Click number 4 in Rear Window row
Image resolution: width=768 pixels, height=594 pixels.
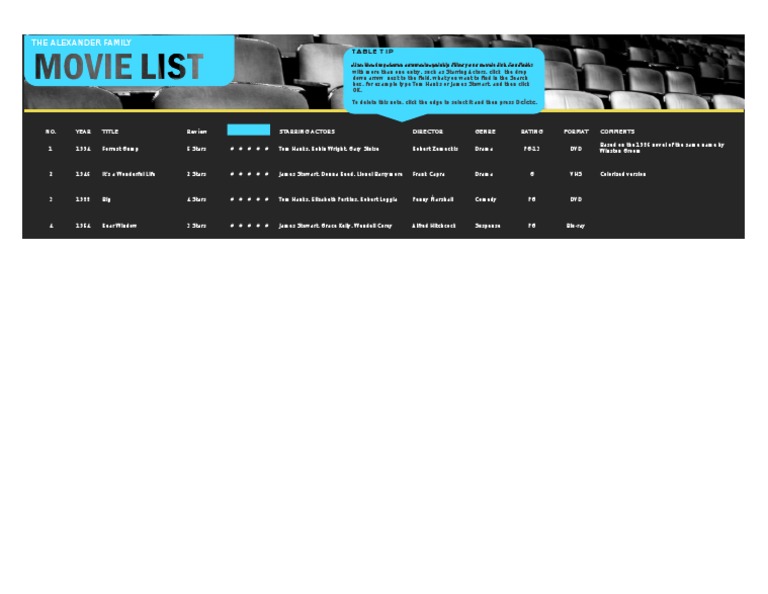(x=51, y=226)
